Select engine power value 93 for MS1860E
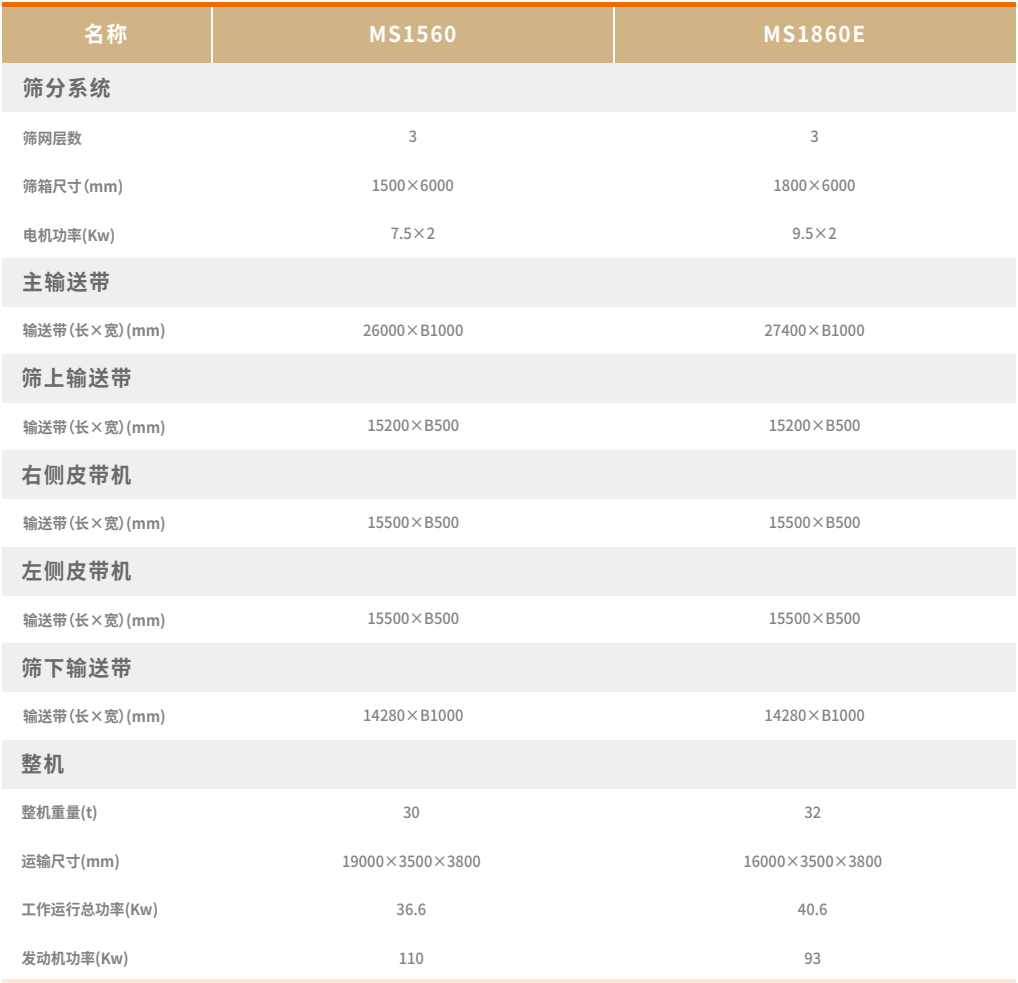Image resolution: width=1018 pixels, height=983 pixels. 812,956
